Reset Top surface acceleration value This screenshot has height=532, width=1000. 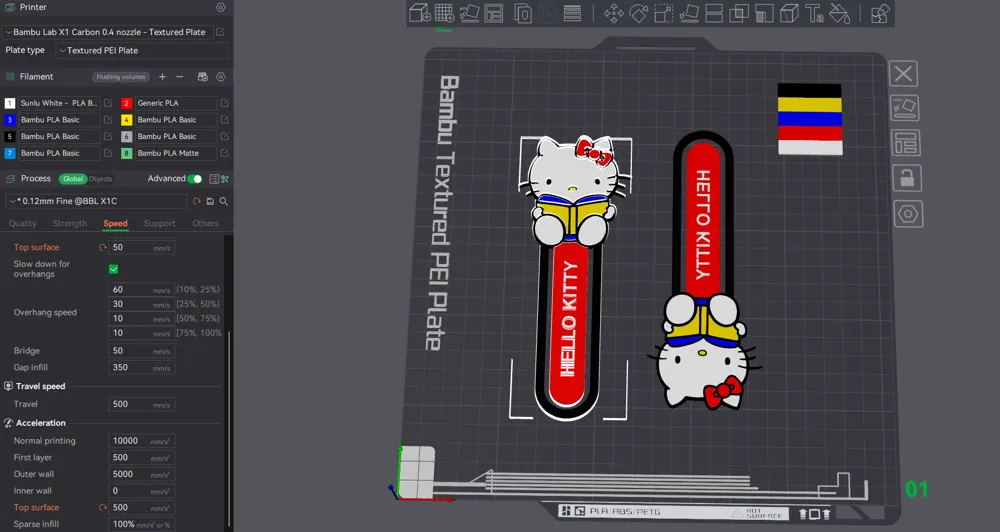[x=102, y=508]
